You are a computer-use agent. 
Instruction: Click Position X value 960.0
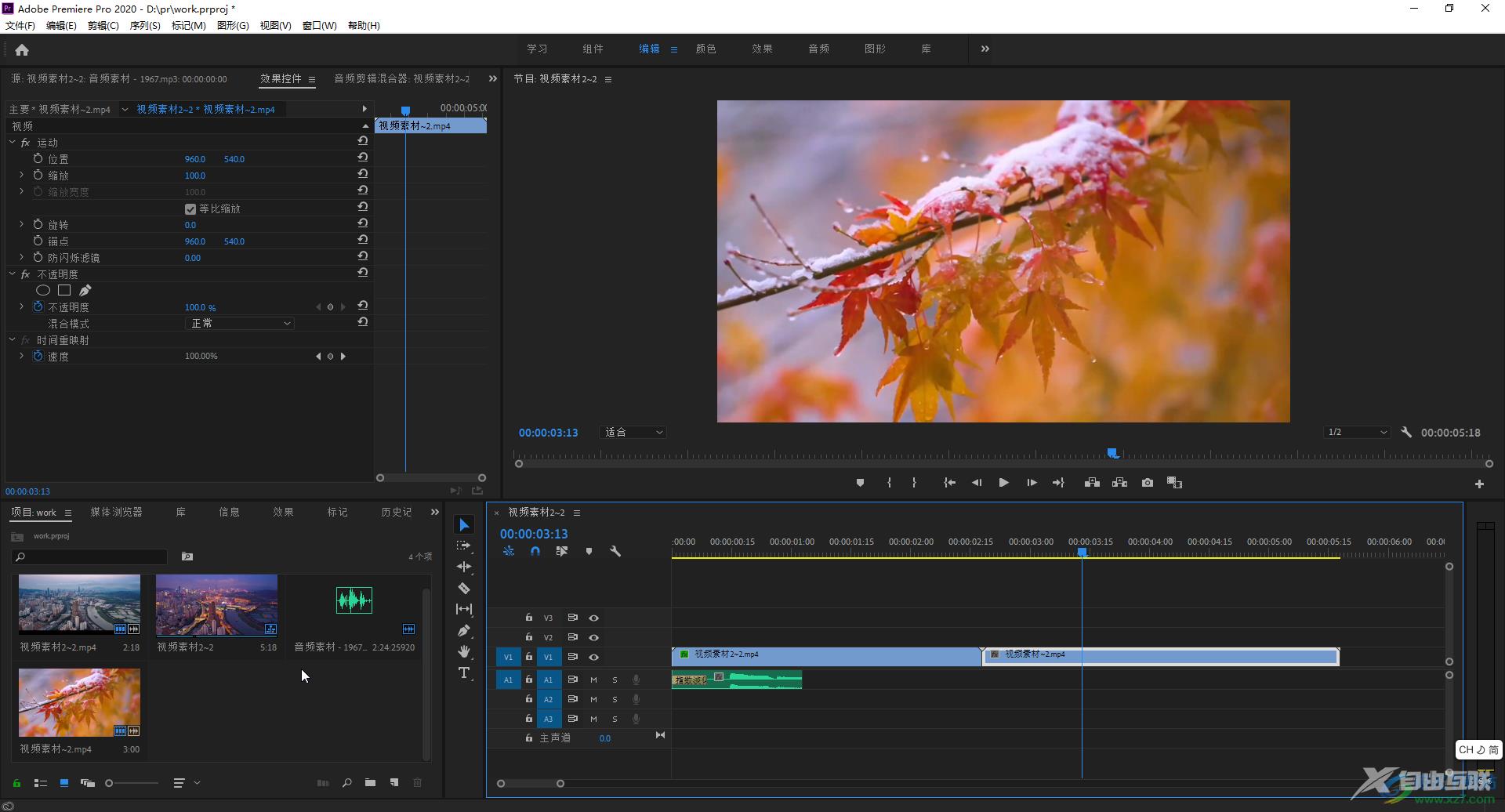pos(194,158)
